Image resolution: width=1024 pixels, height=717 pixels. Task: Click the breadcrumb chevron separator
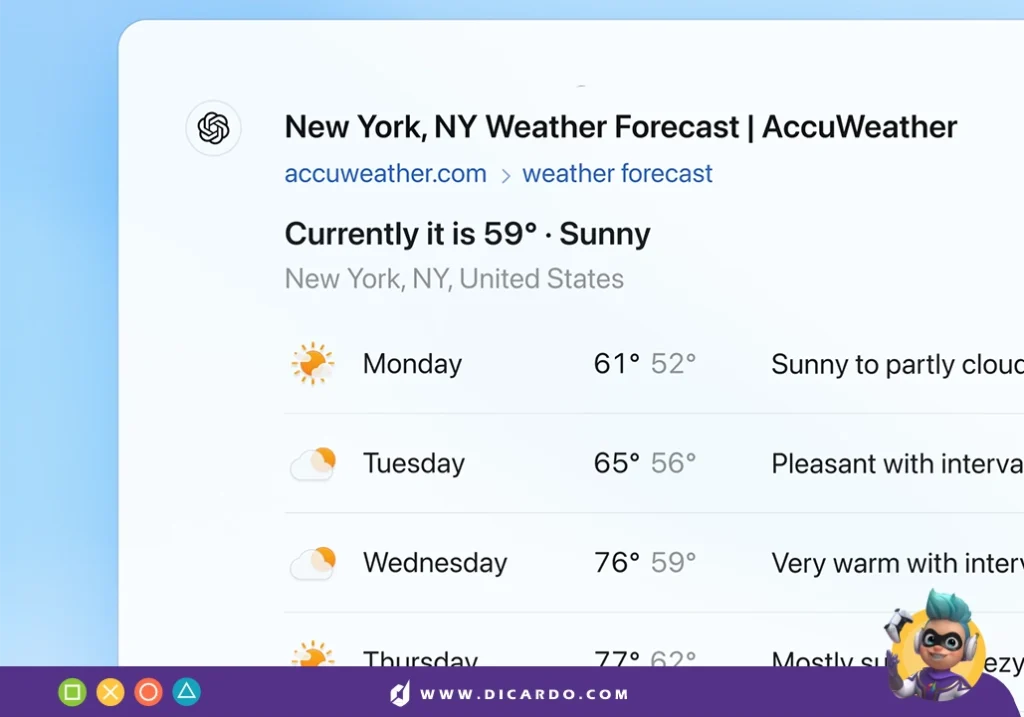point(505,176)
